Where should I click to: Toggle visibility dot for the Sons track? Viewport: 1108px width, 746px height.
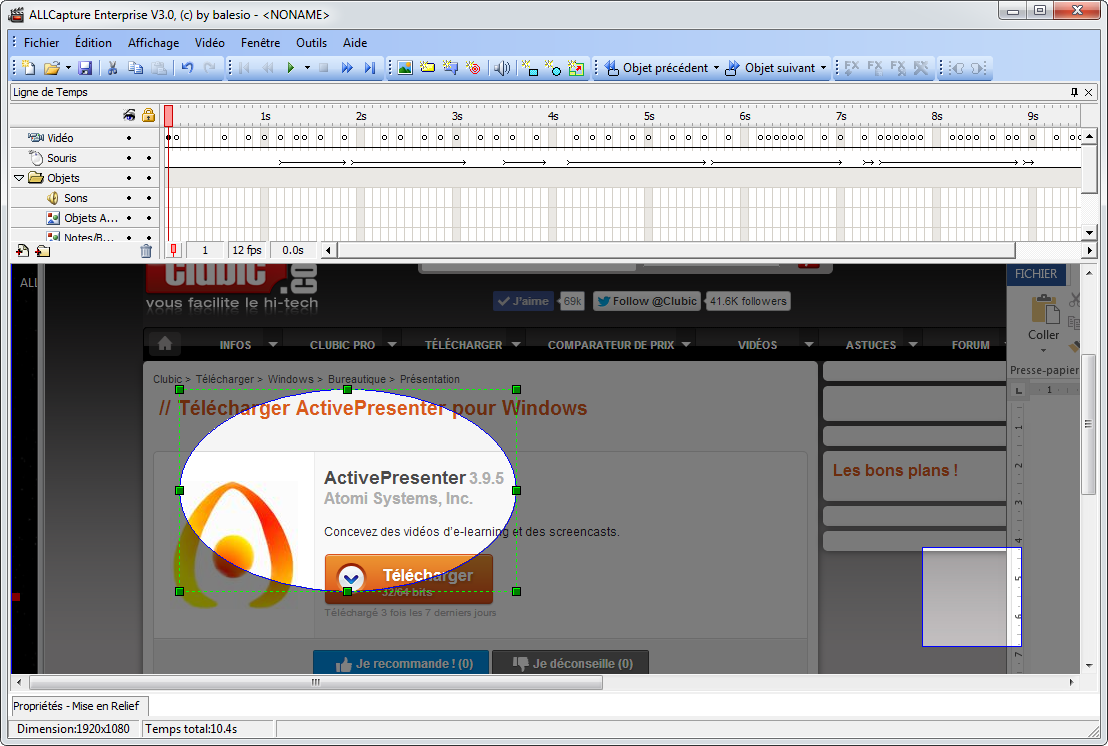click(129, 198)
